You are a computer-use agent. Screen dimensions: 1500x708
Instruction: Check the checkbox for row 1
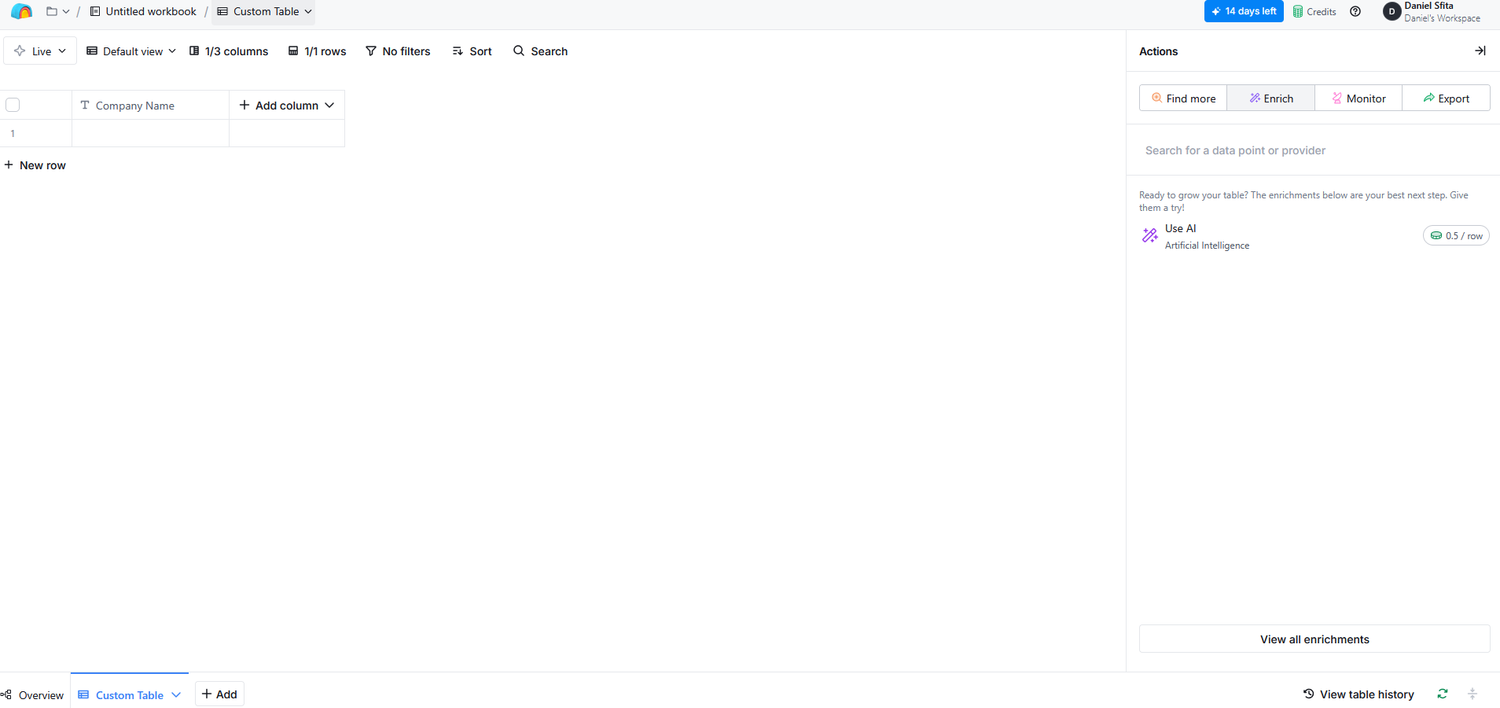12,133
